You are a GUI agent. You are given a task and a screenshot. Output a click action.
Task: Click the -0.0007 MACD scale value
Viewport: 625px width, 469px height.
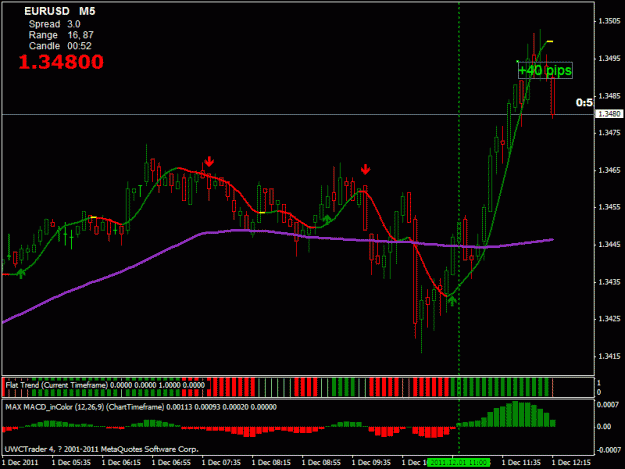[x=608, y=450]
